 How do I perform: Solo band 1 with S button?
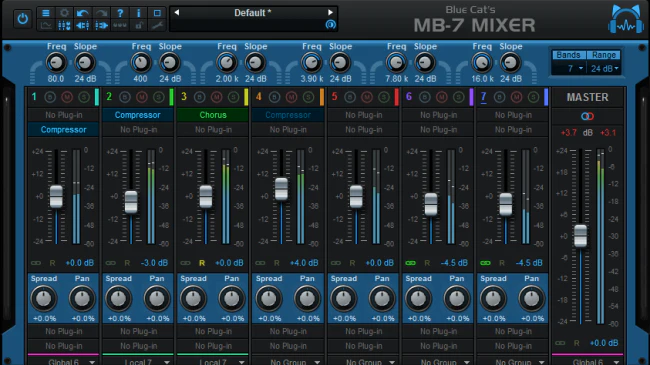(84, 97)
